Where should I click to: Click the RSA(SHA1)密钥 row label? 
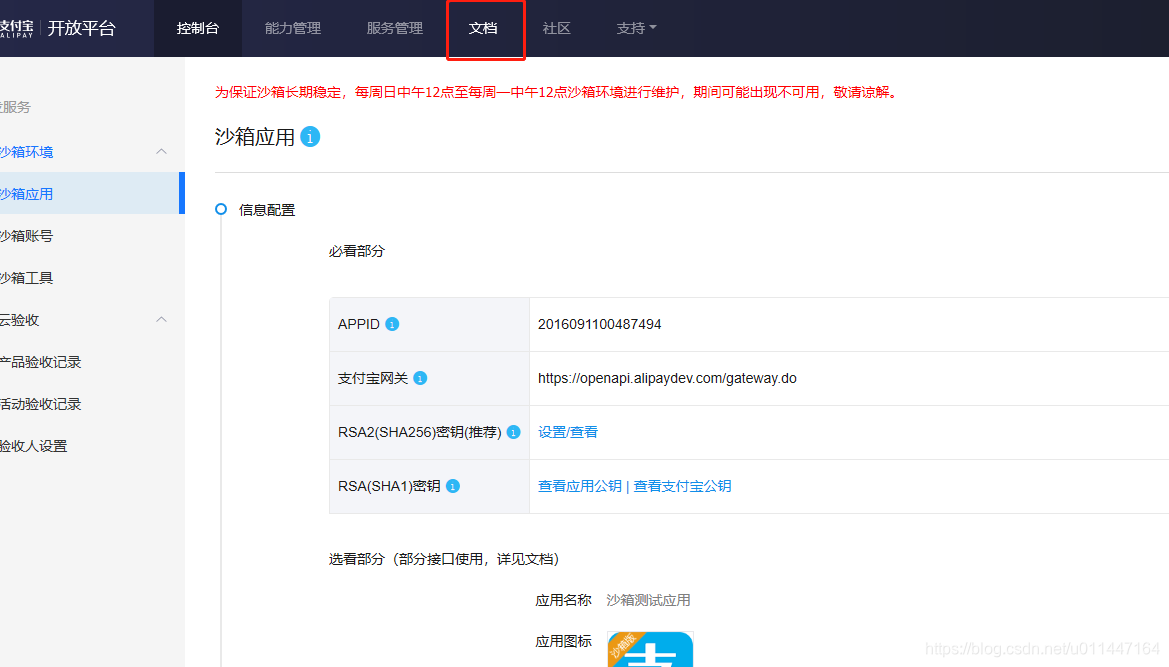tap(389, 487)
